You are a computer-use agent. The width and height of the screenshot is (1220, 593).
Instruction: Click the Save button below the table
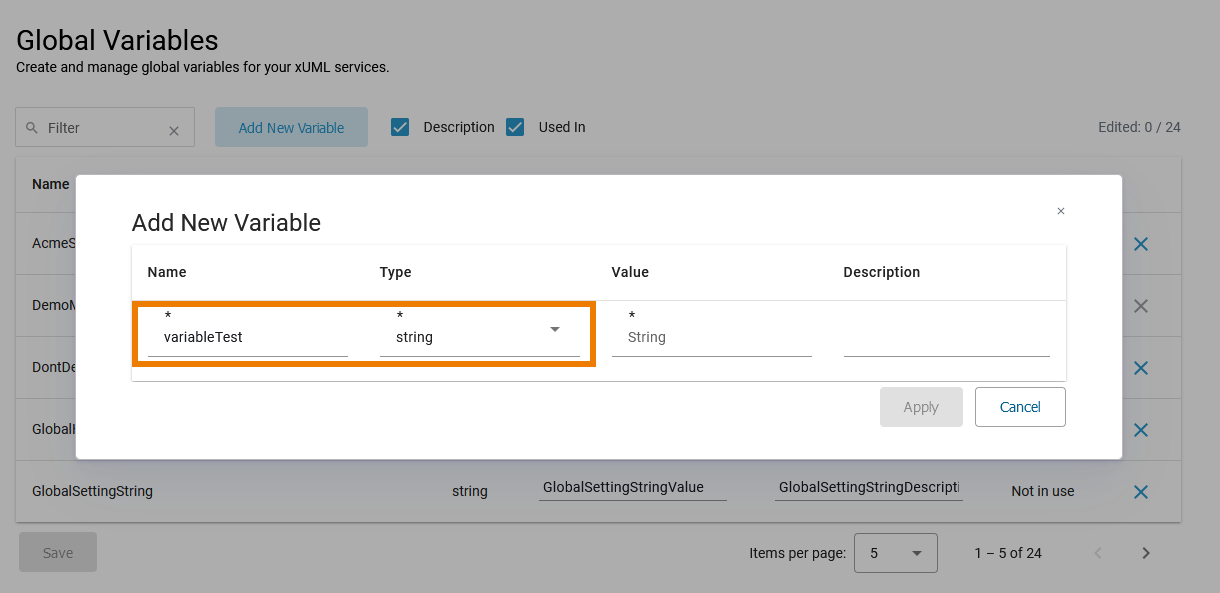[x=58, y=553]
